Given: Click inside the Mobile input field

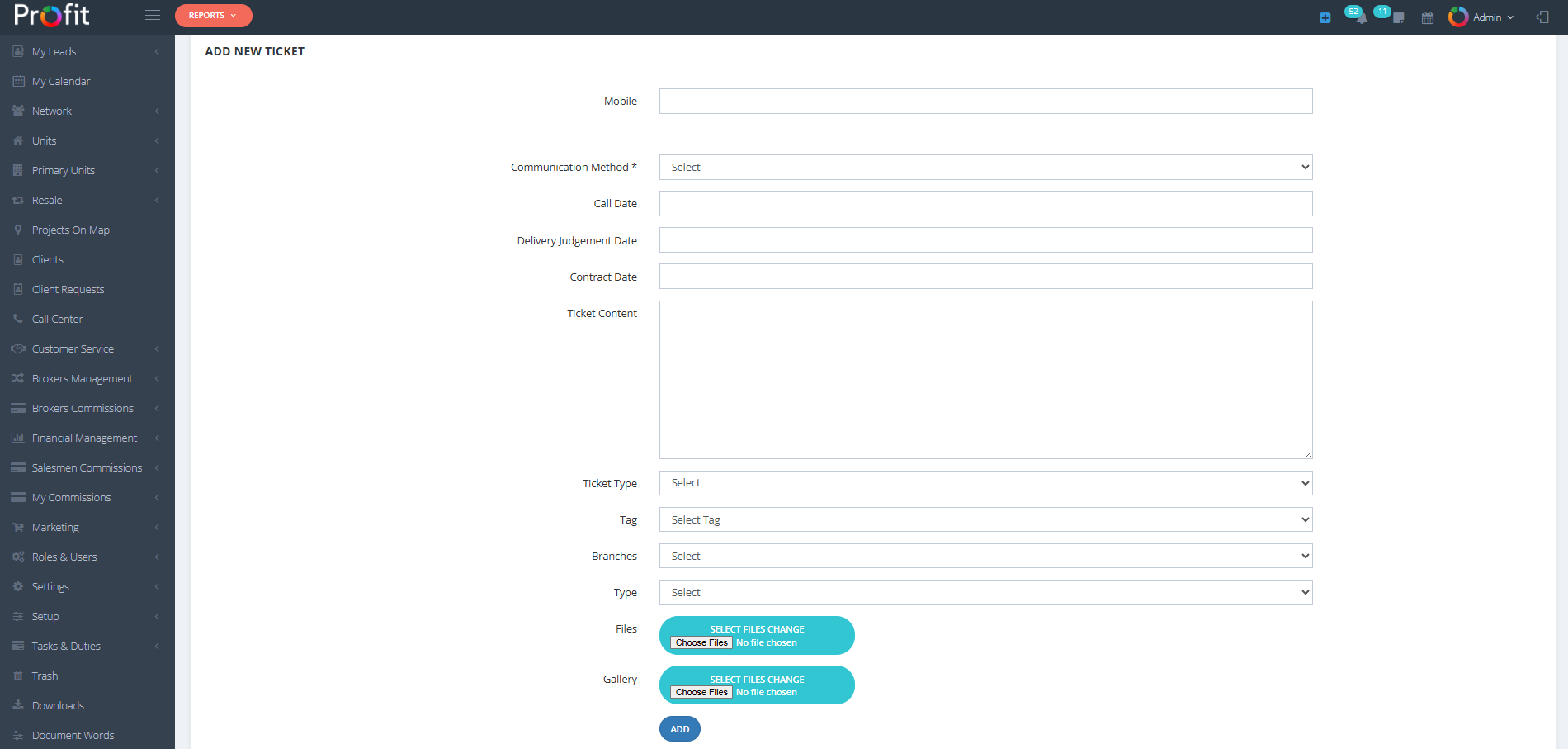Looking at the screenshot, I should [x=985, y=101].
